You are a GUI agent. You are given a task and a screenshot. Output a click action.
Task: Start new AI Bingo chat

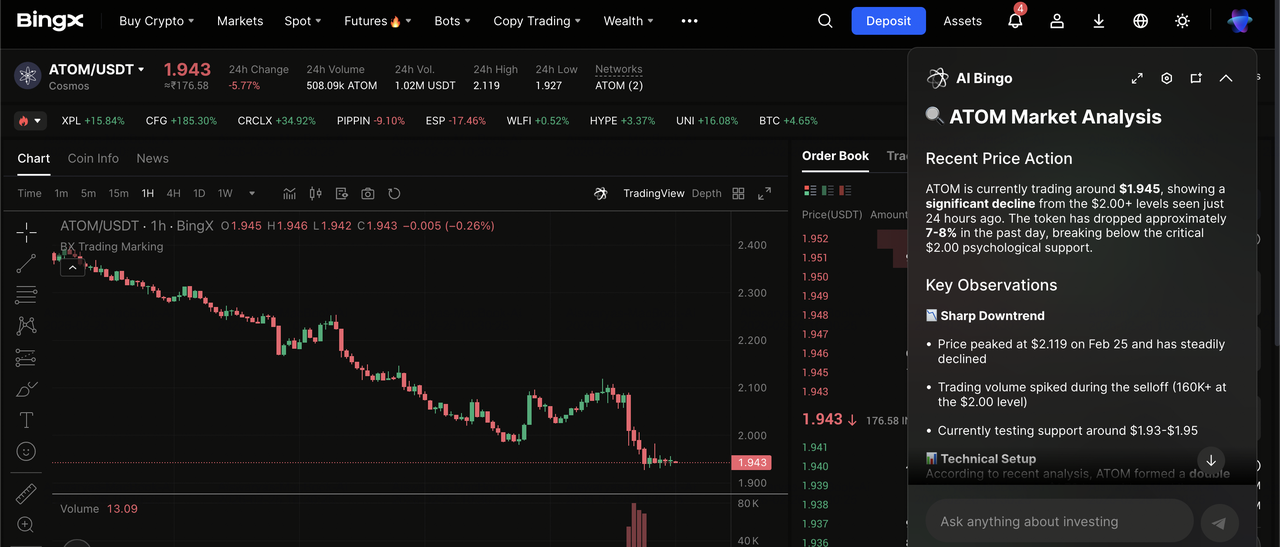point(1196,78)
